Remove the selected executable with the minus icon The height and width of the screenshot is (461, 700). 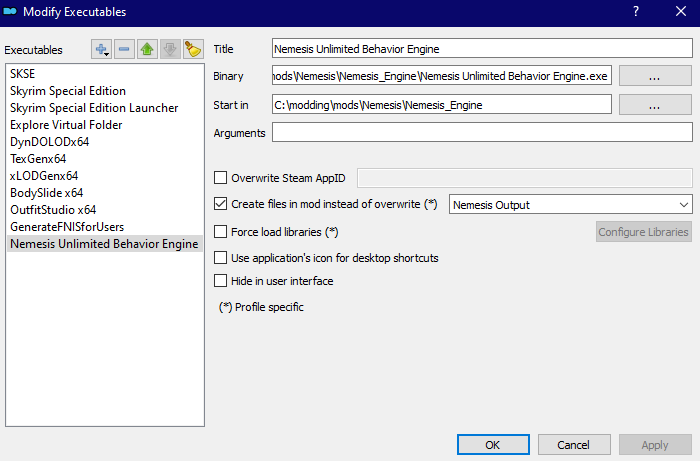click(124, 49)
